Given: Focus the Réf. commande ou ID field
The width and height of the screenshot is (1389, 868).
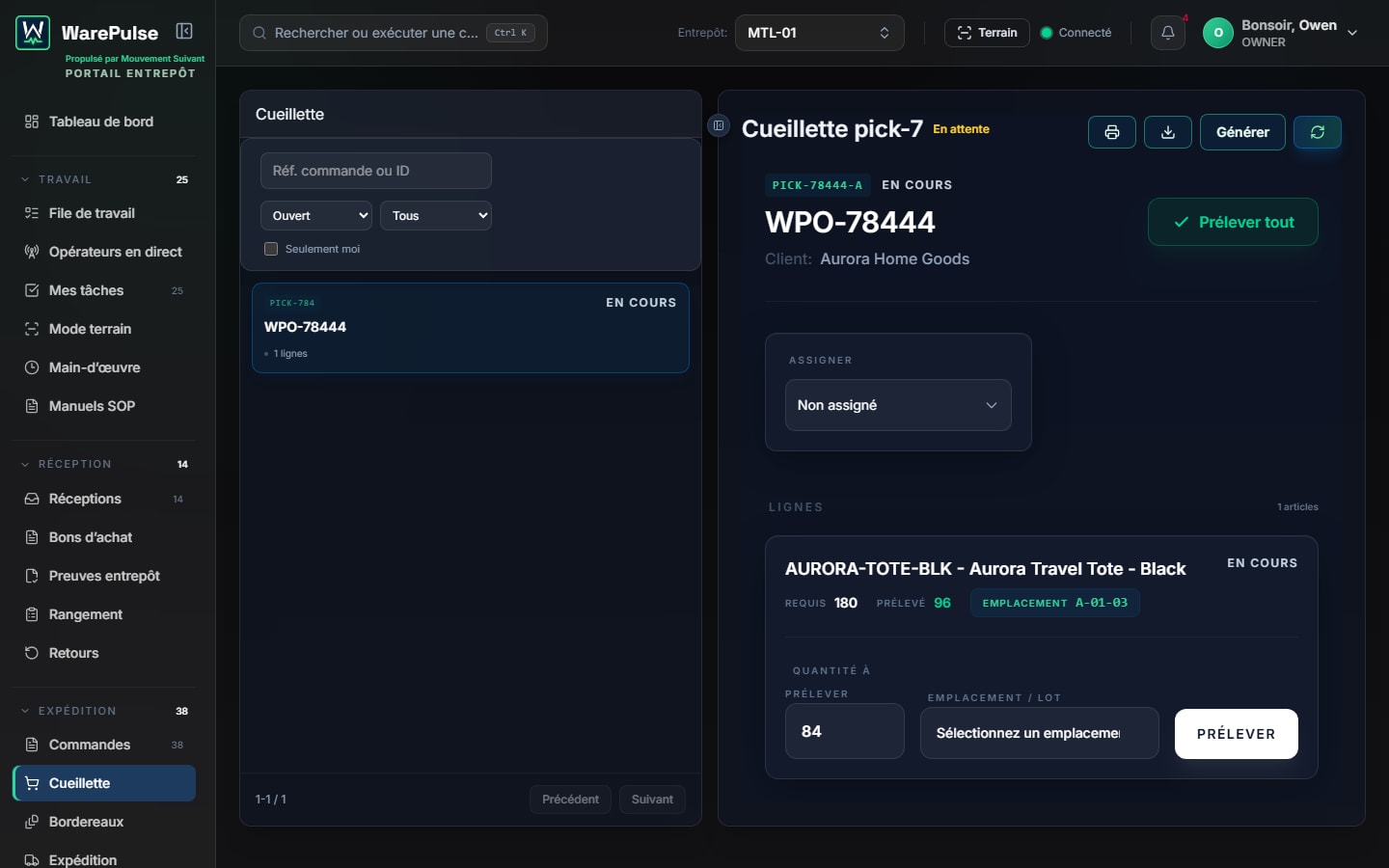Looking at the screenshot, I should [x=376, y=171].
